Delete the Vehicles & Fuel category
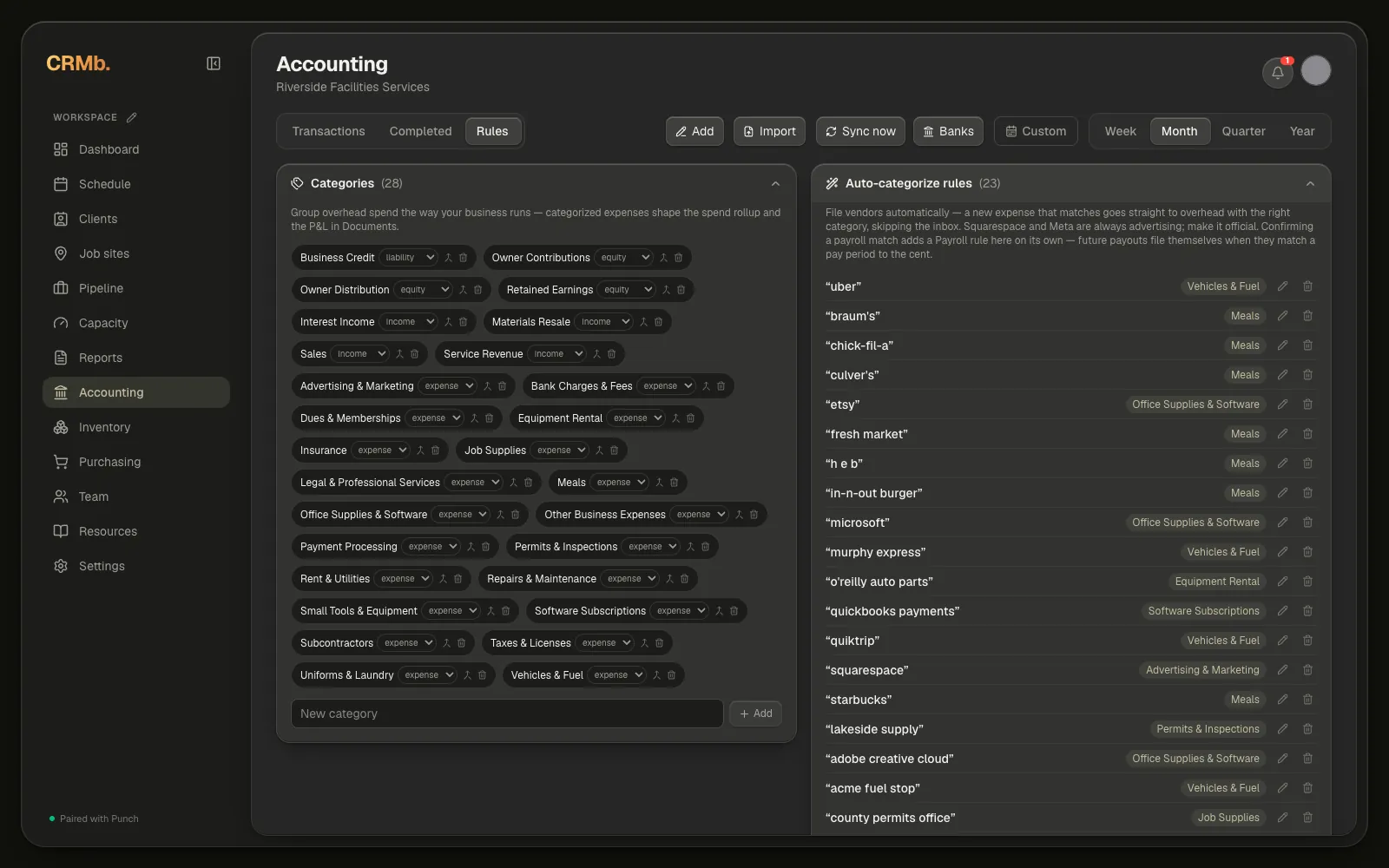 click(x=671, y=675)
